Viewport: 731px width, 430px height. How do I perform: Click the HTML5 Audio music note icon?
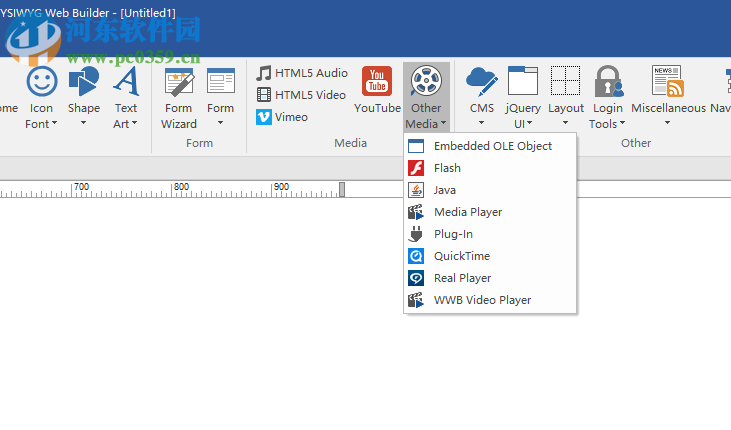click(x=263, y=73)
